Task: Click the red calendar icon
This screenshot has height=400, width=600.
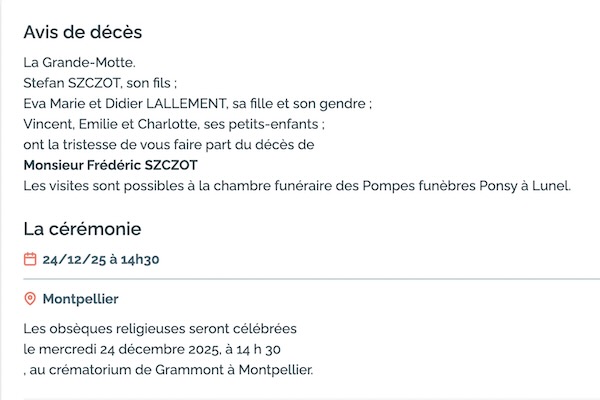Action: point(30,260)
